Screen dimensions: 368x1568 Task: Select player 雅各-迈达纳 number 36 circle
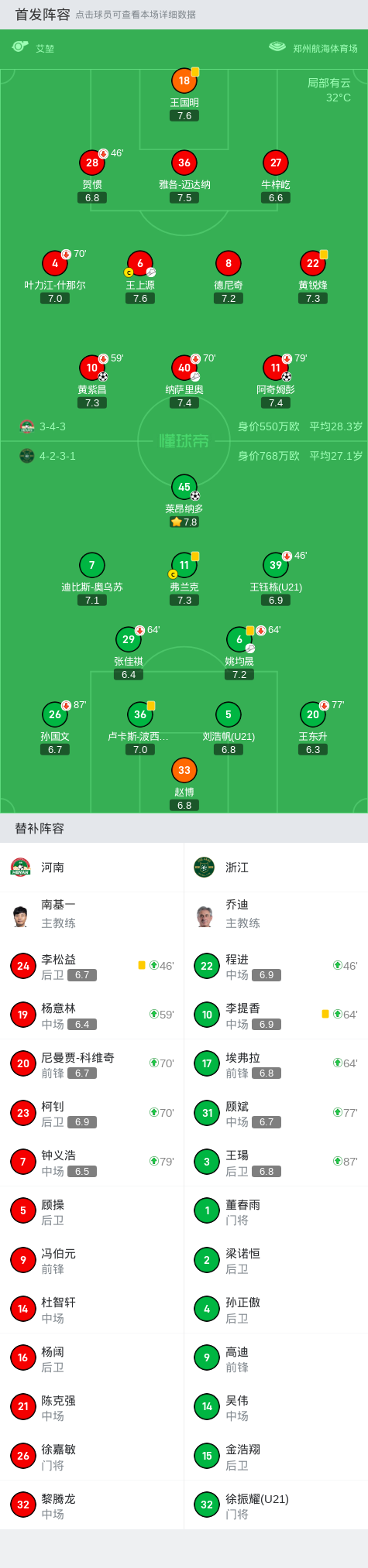click(184, 163)
